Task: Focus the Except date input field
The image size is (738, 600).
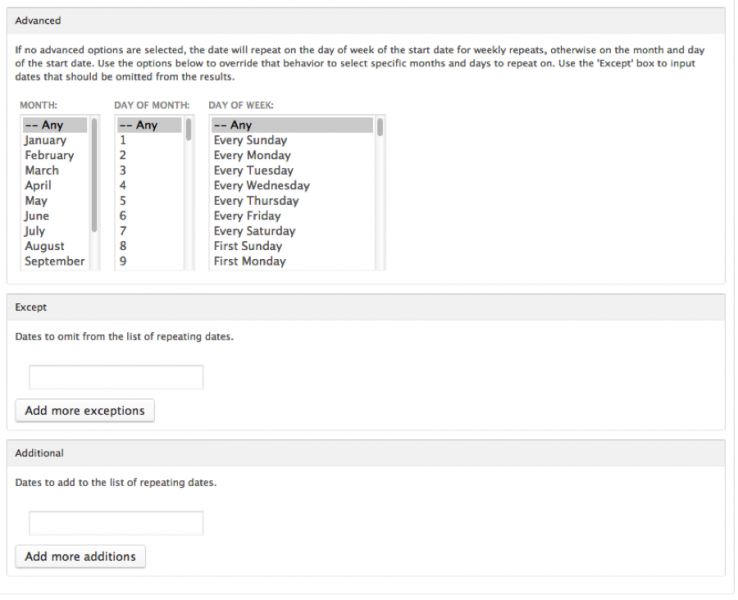Action: (x=116, y=377)
